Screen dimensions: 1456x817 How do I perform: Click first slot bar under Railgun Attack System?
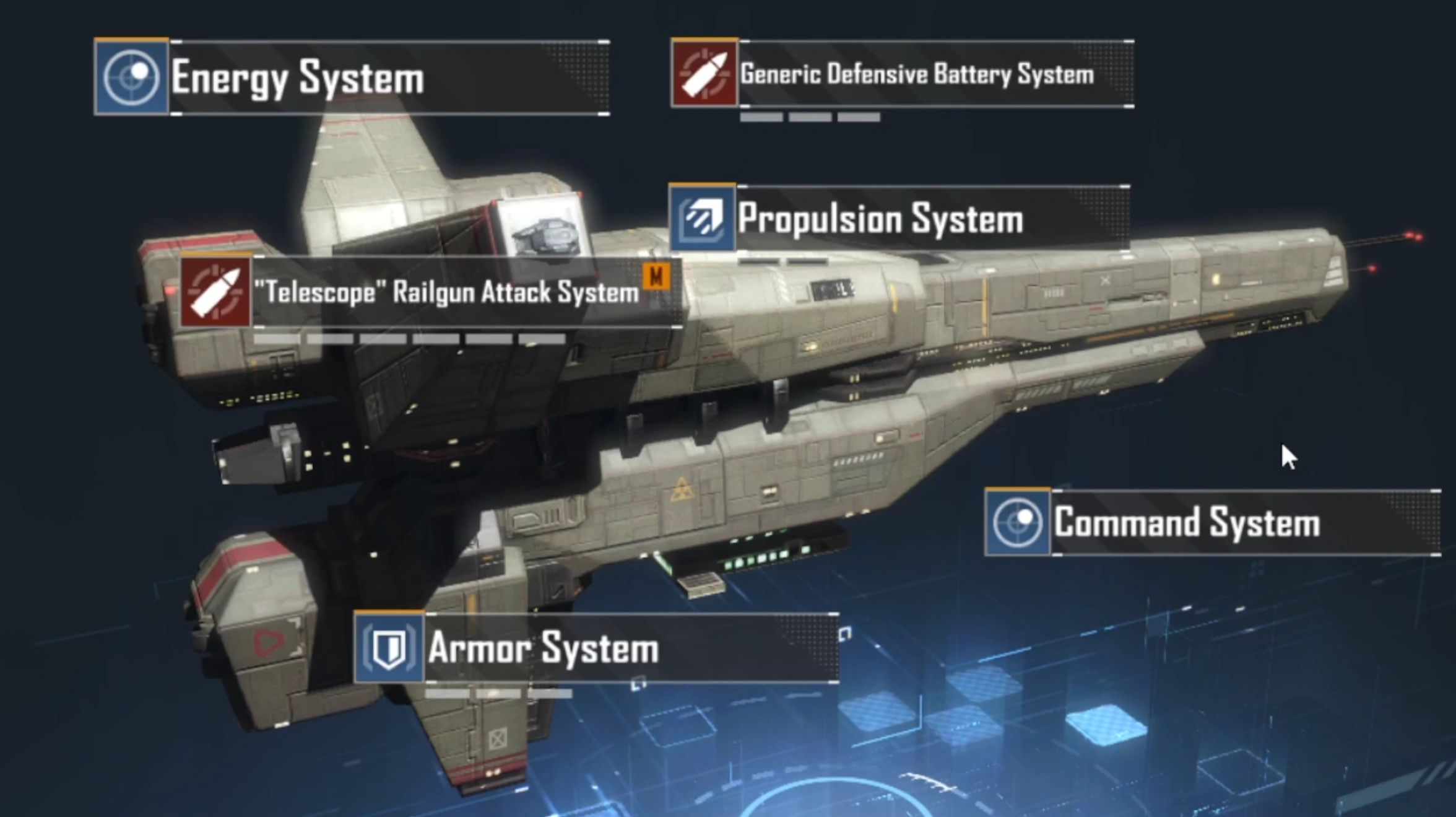click(x=277, y=339)
